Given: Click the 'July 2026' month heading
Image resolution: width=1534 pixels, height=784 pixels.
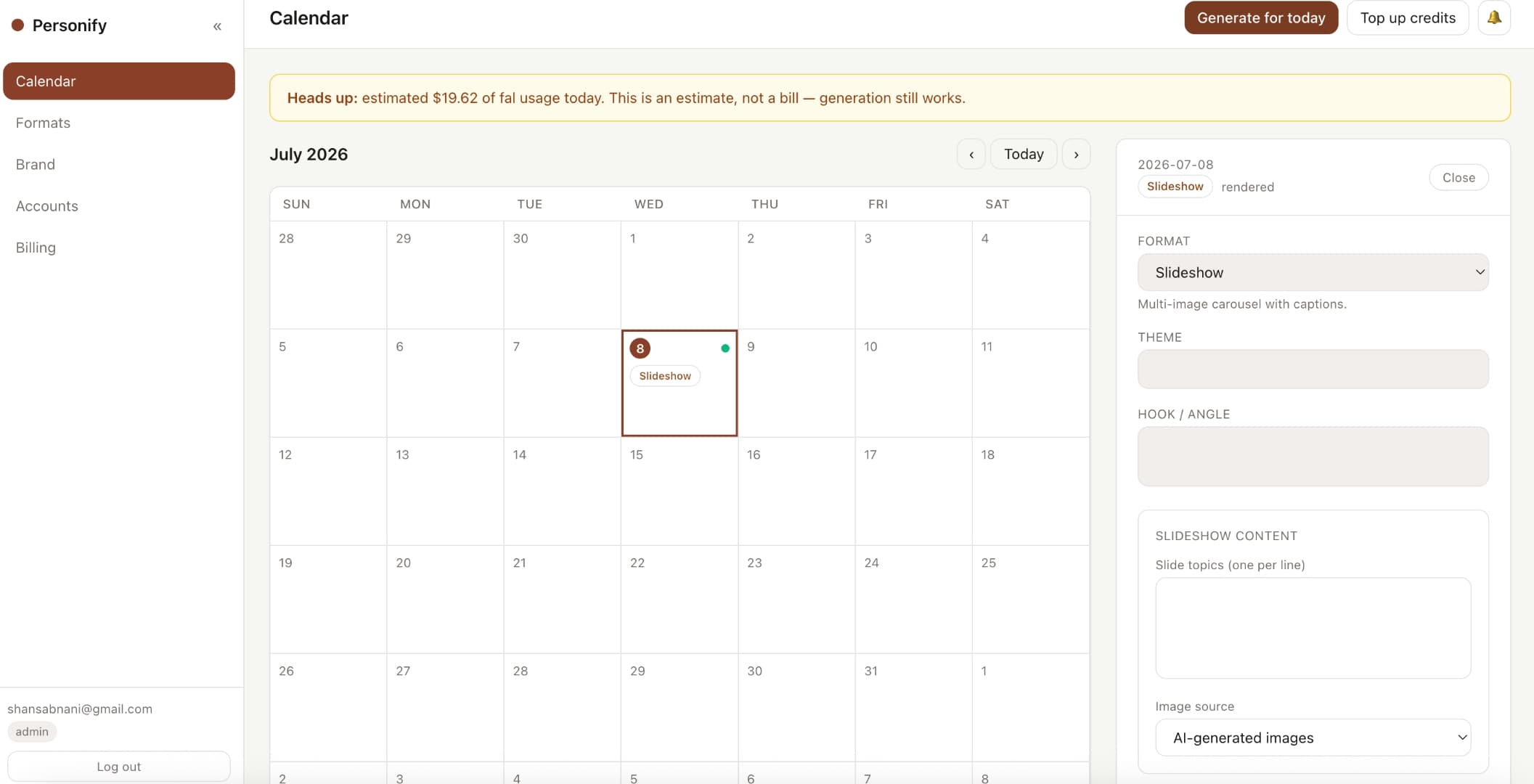Looking at the screenshot, I should click(x=309, y=155).
